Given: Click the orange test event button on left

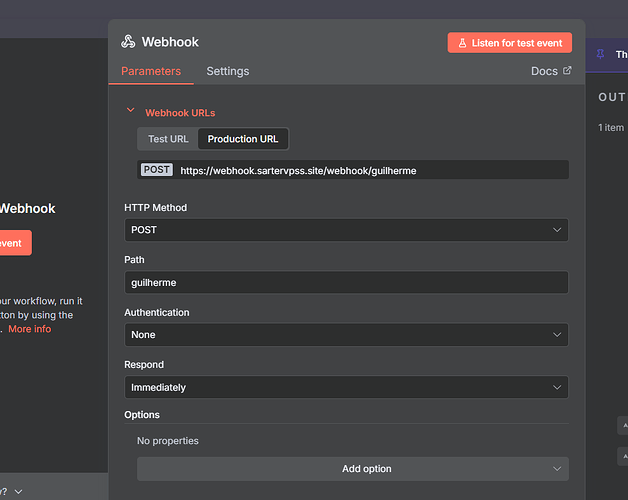Looking at the screenshot, I should [15, 243].
